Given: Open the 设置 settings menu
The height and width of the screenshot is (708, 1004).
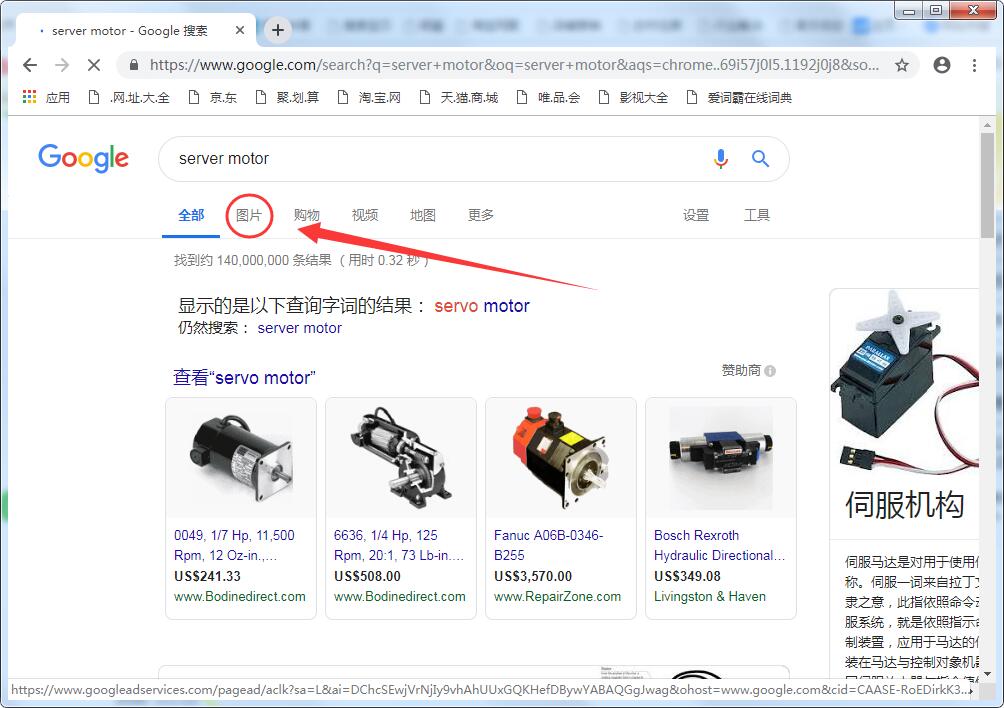Looking at the screenshot, I should (696, 215).
